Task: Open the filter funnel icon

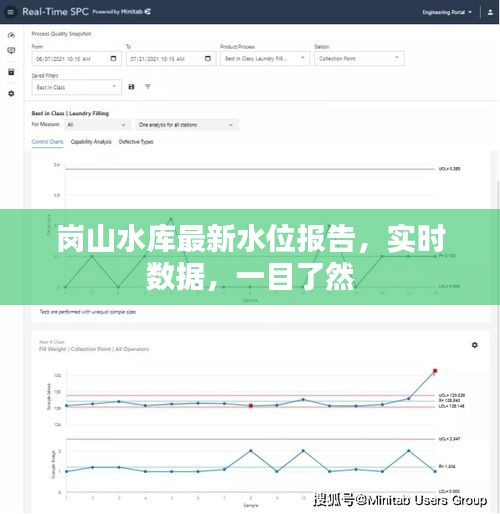Action: pyautogui.click(x=148, y=87)
